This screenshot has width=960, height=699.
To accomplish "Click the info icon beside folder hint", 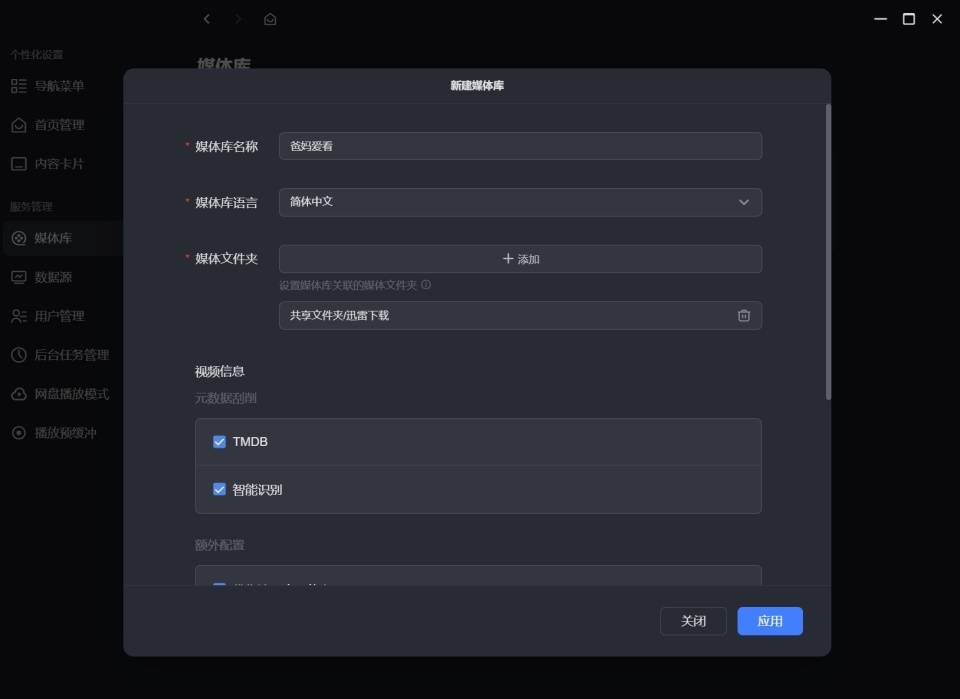I will click(426, 285).
